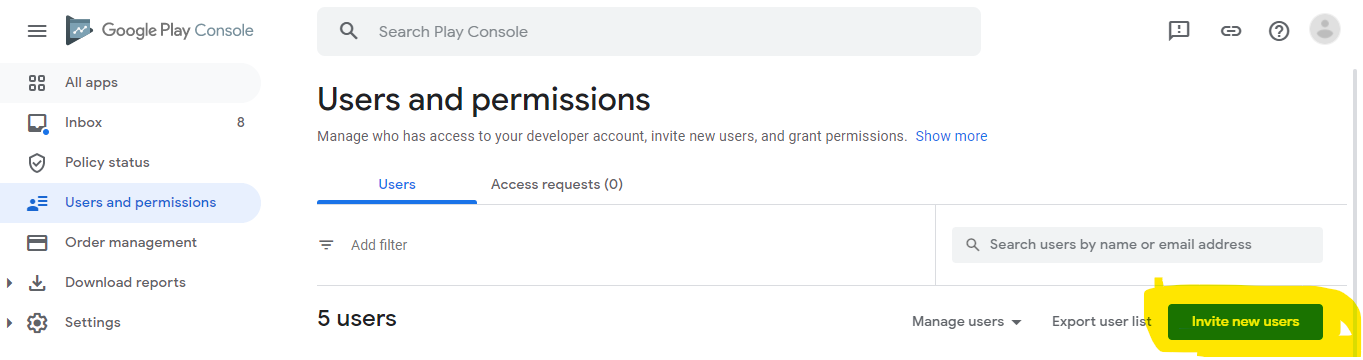The height and width of the screenshot is (360, 1363).
Task: Click the Google Play Console logo
Action: 160,31
